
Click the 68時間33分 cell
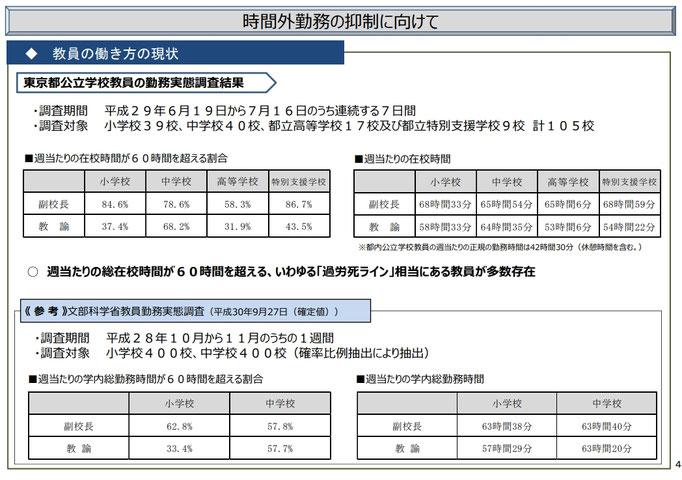tap(445, 204)
